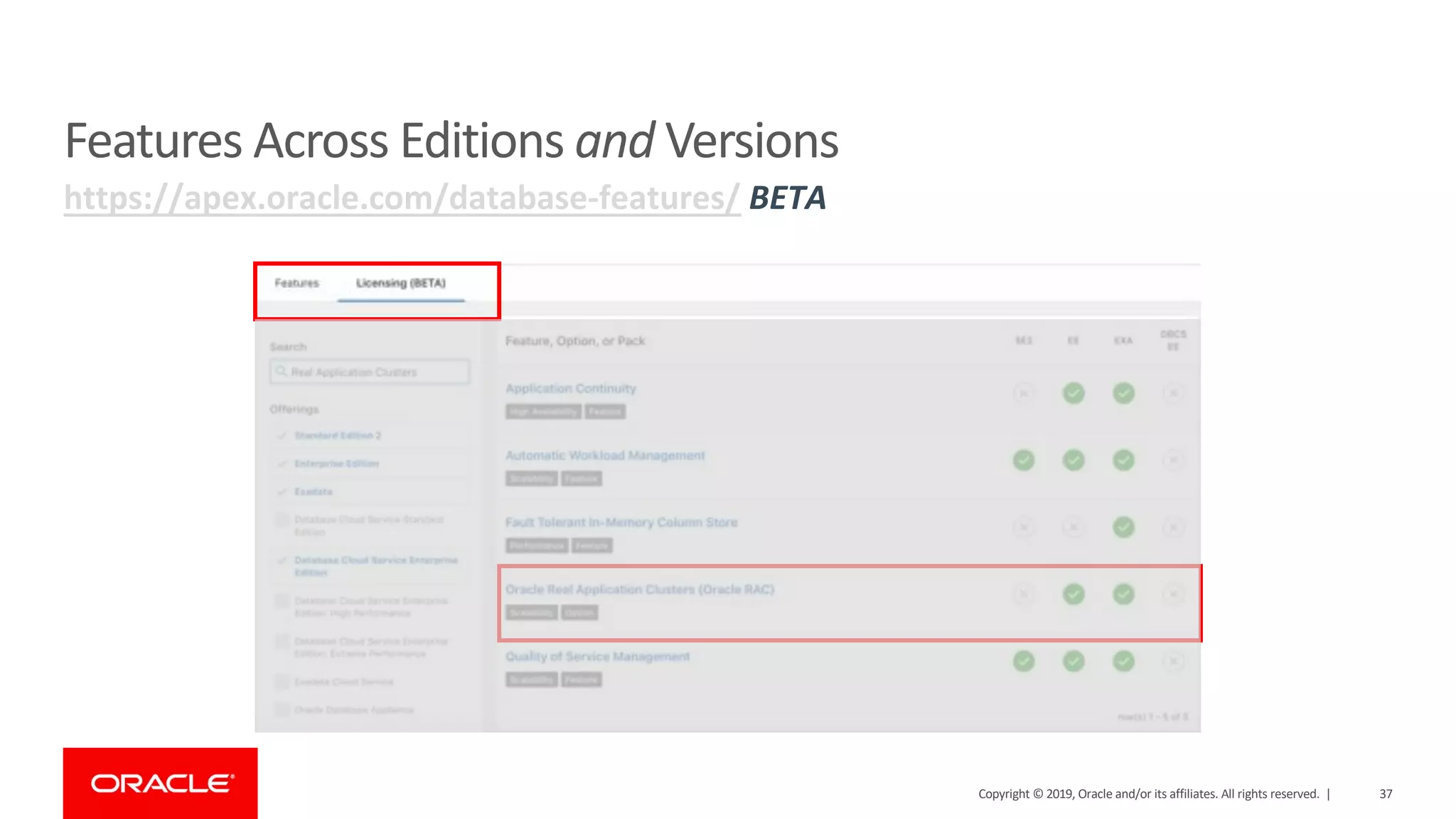Open the Automatic Workload Management link
This screenshot has height=819, width=1456.
tap(605, 455)
